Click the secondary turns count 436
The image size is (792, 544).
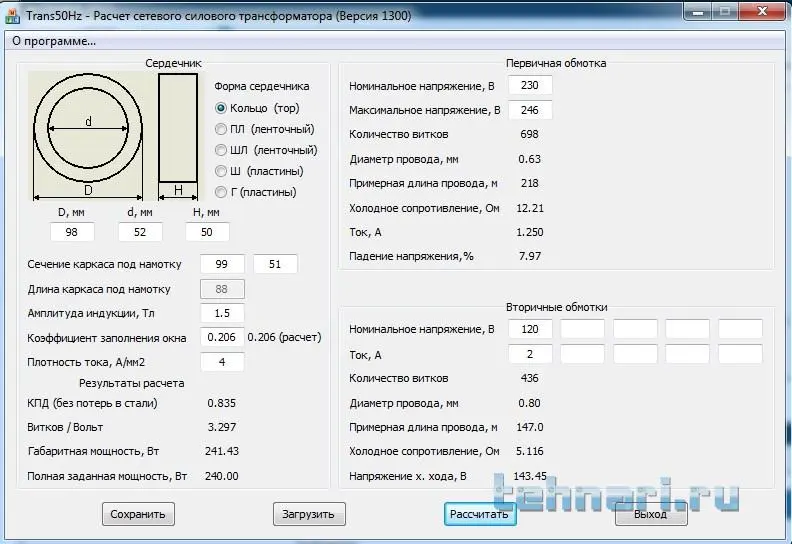click(x=529, y=378)
